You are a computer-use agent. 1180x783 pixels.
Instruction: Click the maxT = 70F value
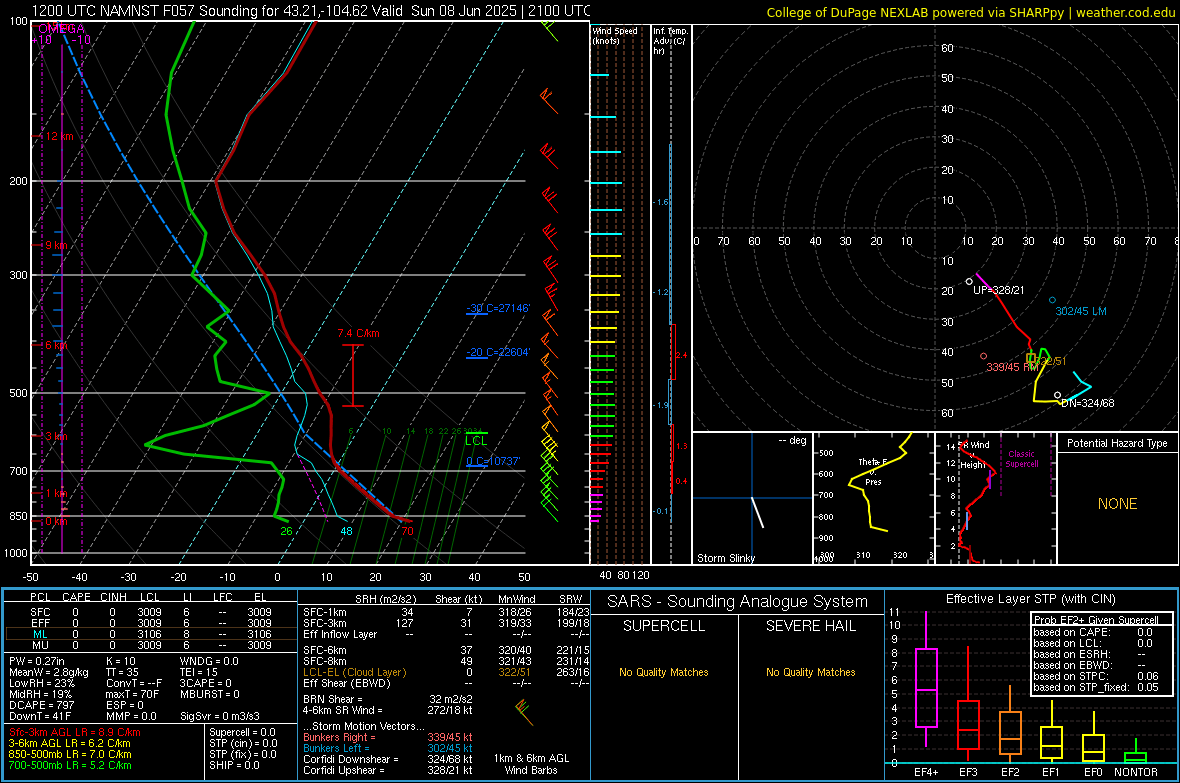[x=132, y=694]
